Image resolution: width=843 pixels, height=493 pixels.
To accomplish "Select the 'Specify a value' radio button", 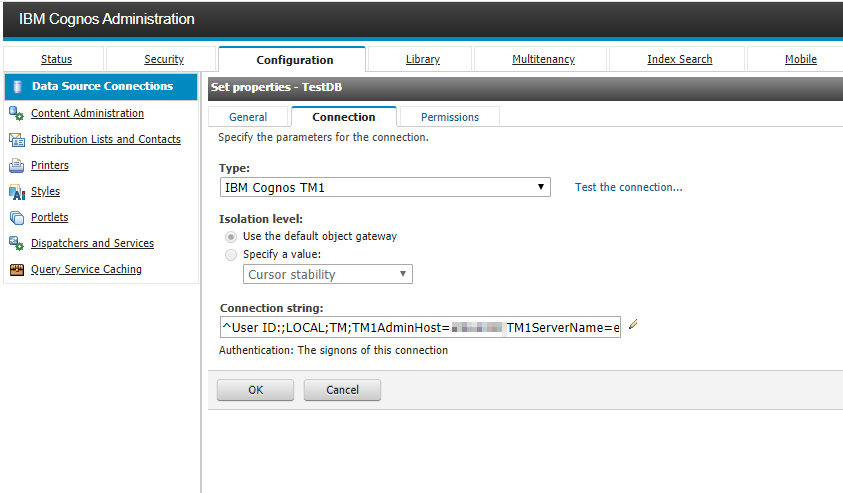I will click(231, 255).
